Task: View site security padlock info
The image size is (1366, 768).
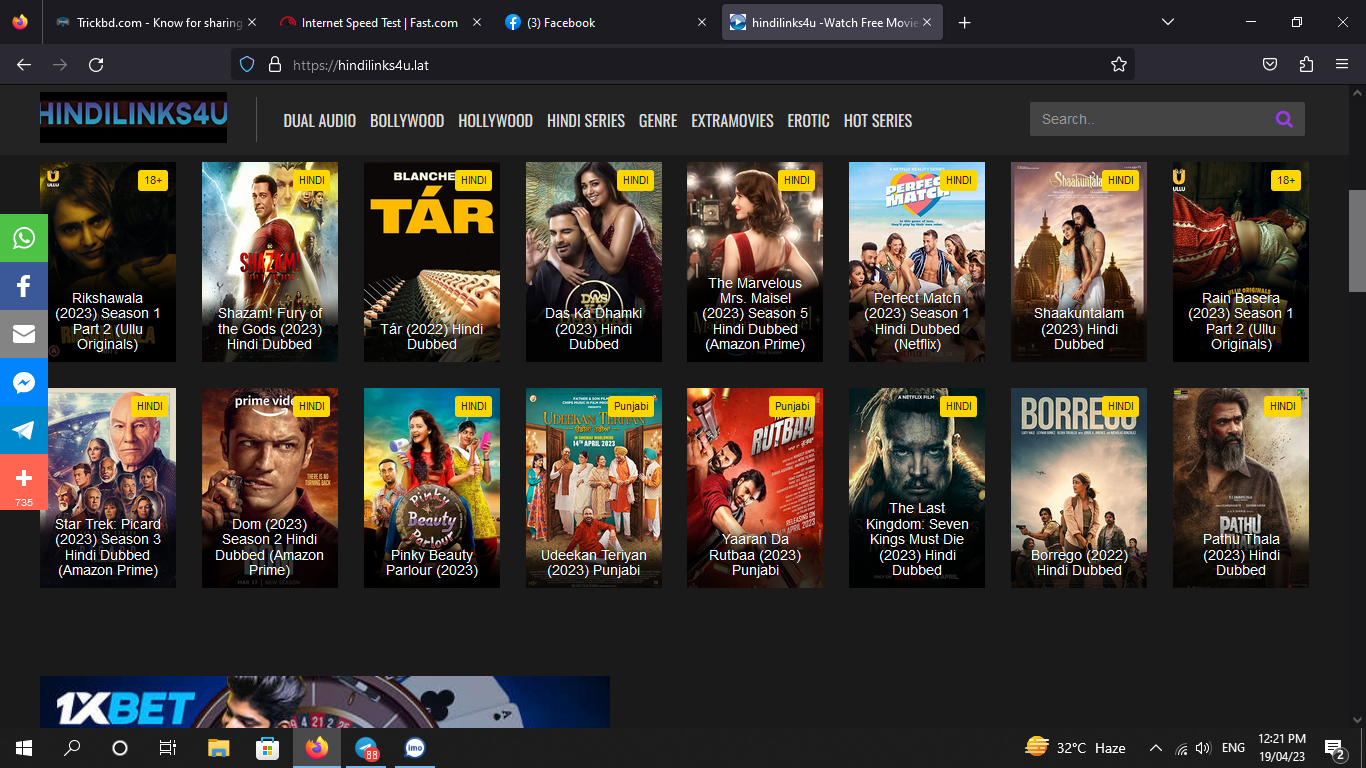Action: 275,64
